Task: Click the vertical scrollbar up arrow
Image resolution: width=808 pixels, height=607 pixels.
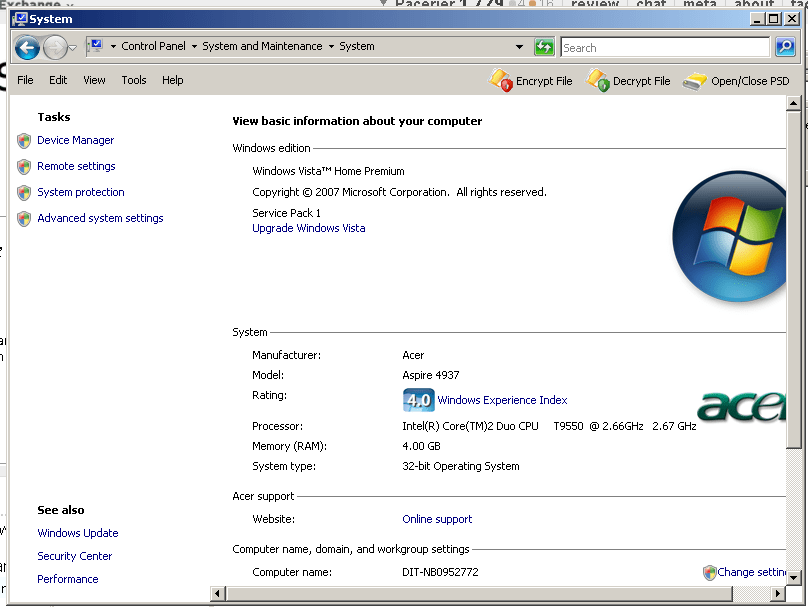Action: click(794, 103)
